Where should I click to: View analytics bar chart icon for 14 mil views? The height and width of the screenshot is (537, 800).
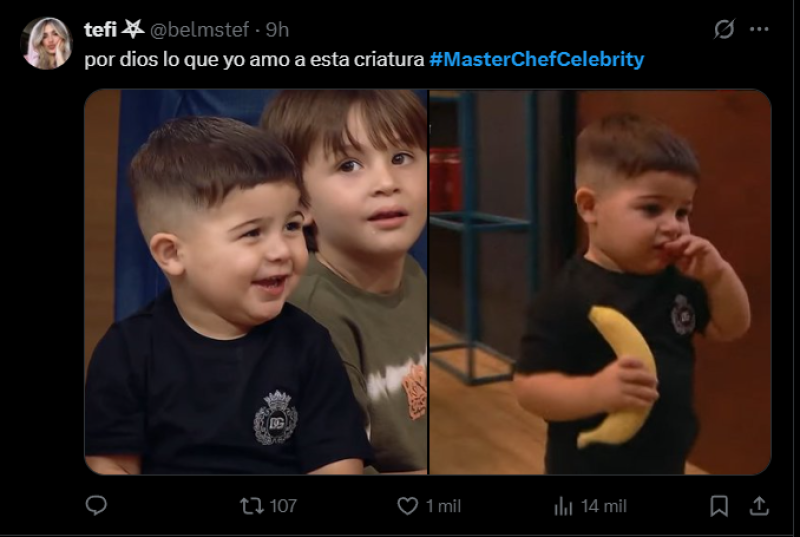(x=563, y=506)
